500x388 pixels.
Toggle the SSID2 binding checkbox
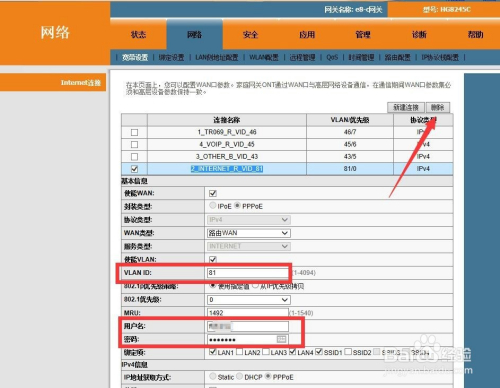pos(348,352)
